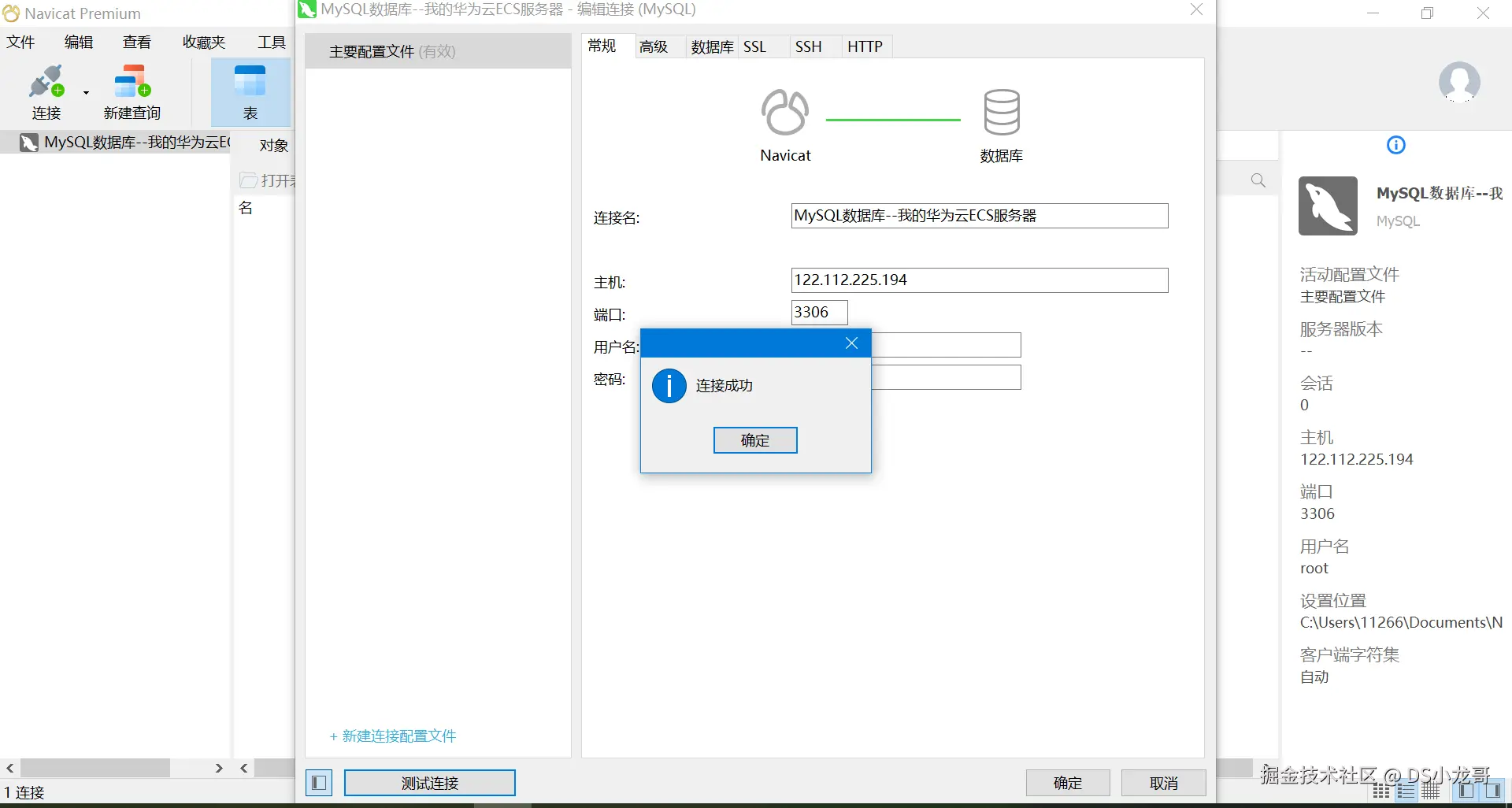Click the 对象 tab in main window

pyautogui.click(x=273, y=146)
